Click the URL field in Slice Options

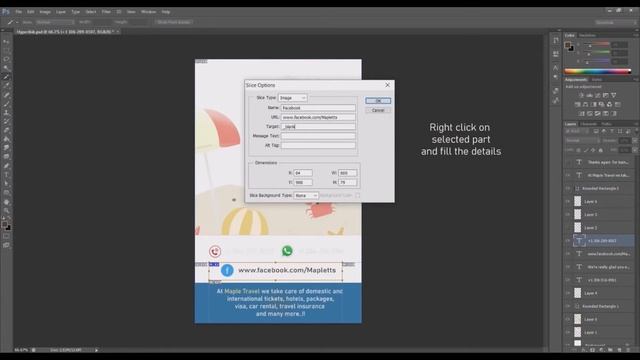pos(318,117)
